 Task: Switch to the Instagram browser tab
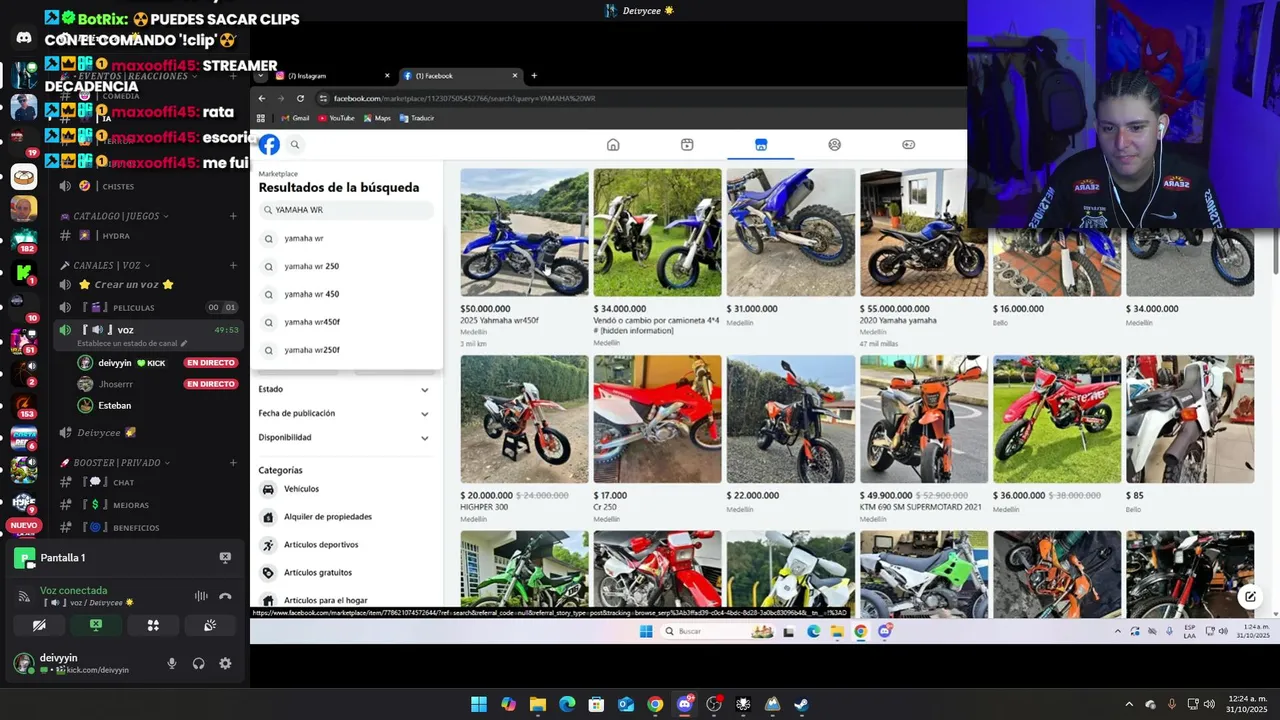329,76
